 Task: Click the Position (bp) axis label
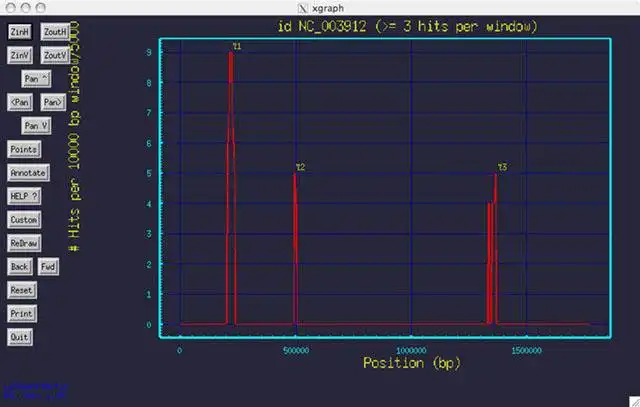(412, 363)
